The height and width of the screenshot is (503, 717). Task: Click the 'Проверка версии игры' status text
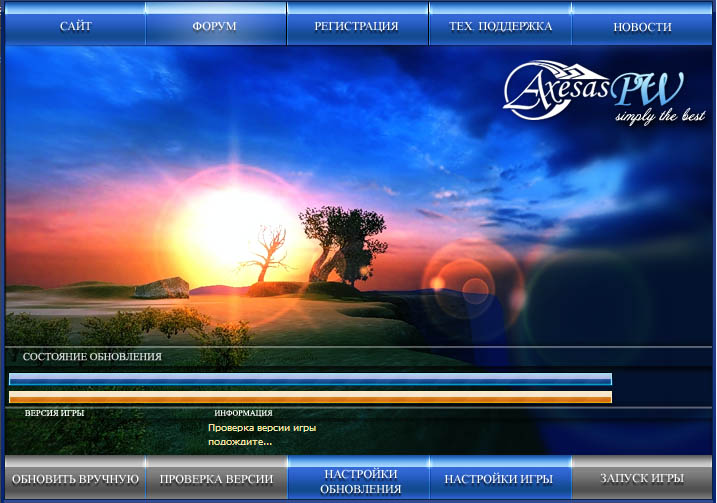pos(262,427)
